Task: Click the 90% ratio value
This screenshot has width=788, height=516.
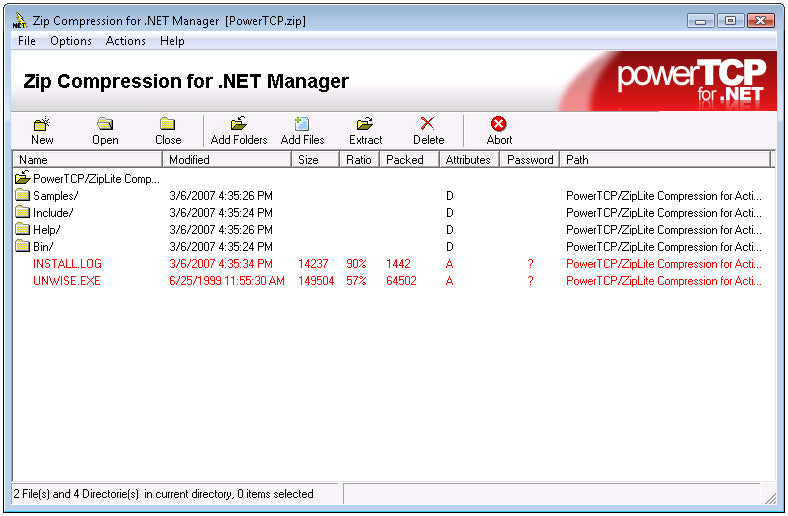Action: pos(356,264)
